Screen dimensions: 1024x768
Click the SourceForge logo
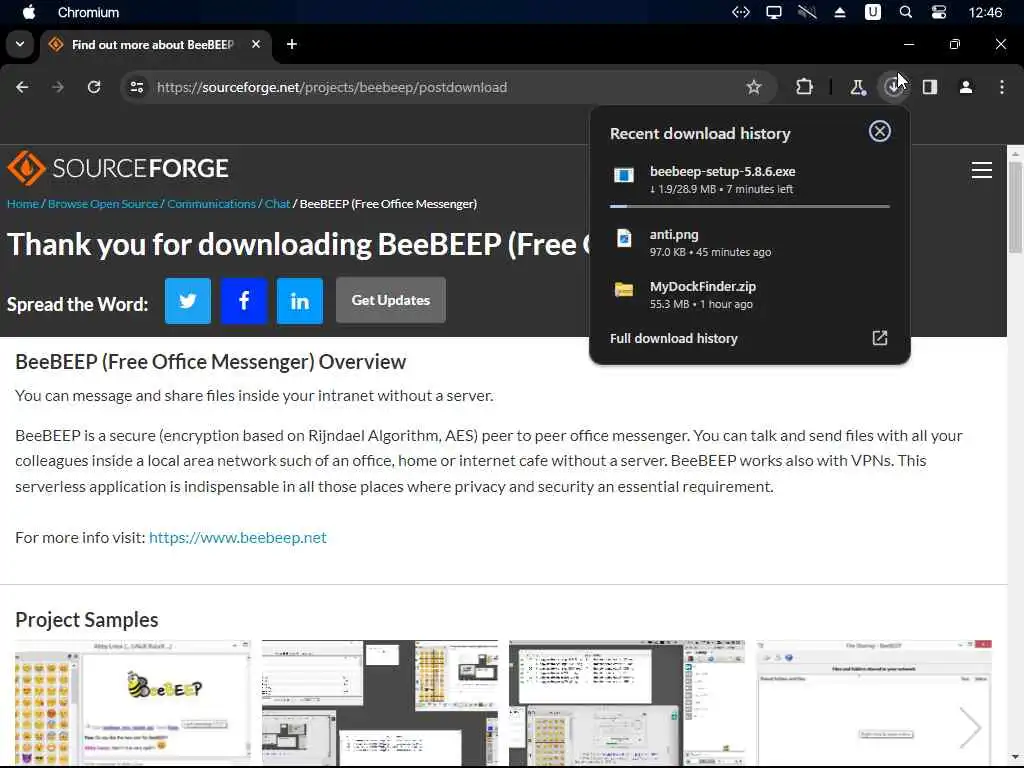pyautogui.click(x=118, y=168)
